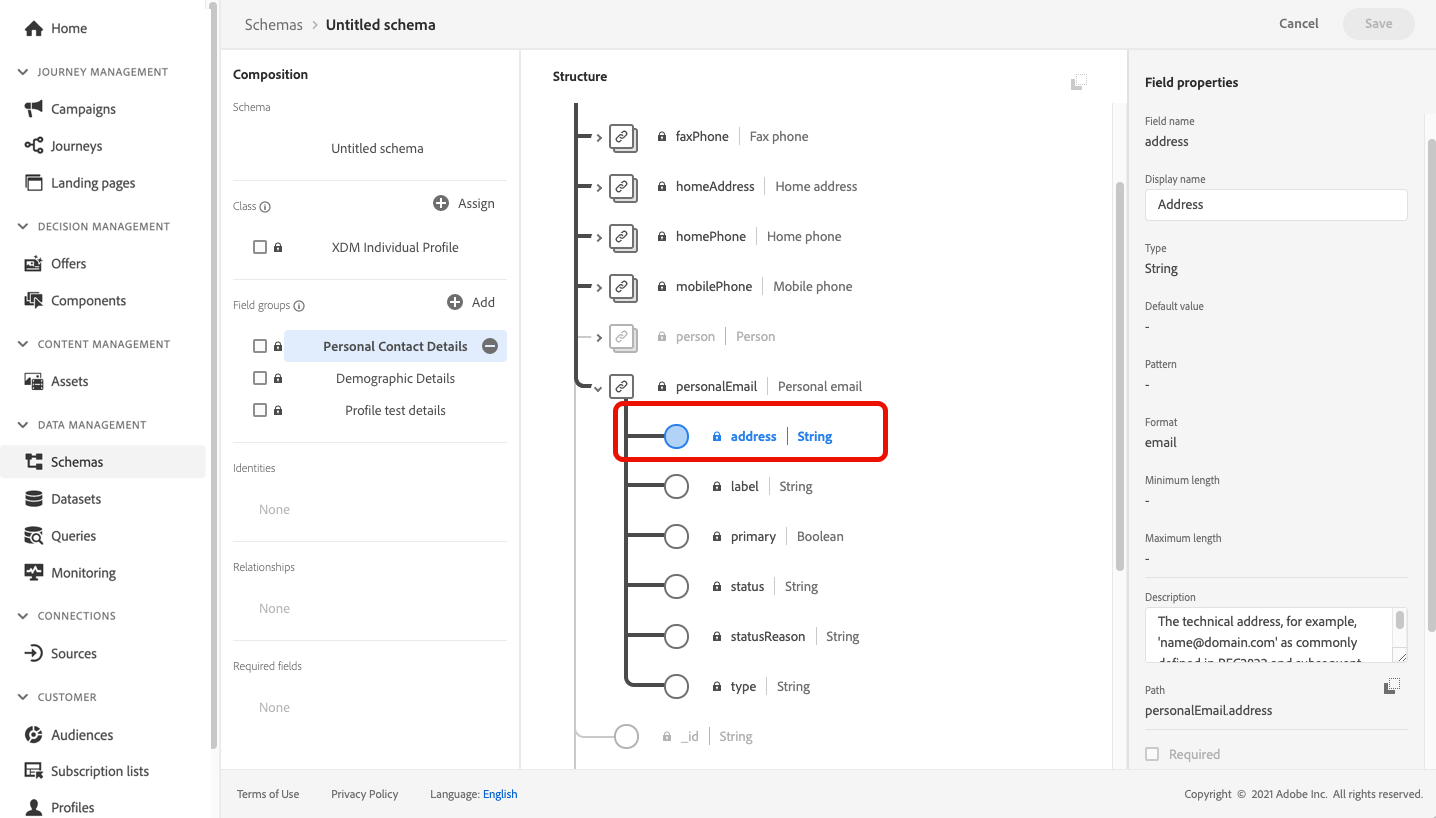Check the XDM Individual Profile checkbox
Viewport: 1436px width, 818px height.
[x=260, y=247]
